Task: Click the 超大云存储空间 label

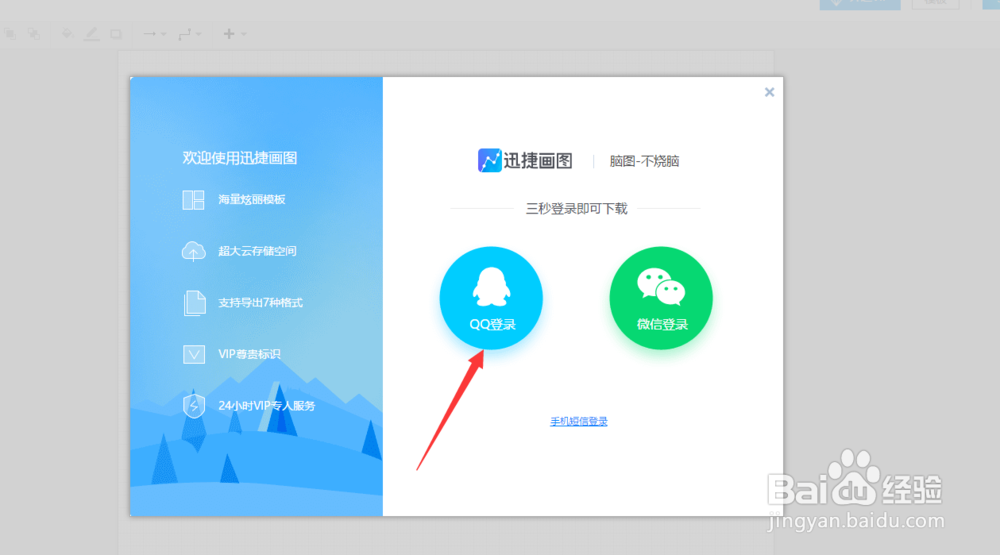Action: (x=257, y=251)
